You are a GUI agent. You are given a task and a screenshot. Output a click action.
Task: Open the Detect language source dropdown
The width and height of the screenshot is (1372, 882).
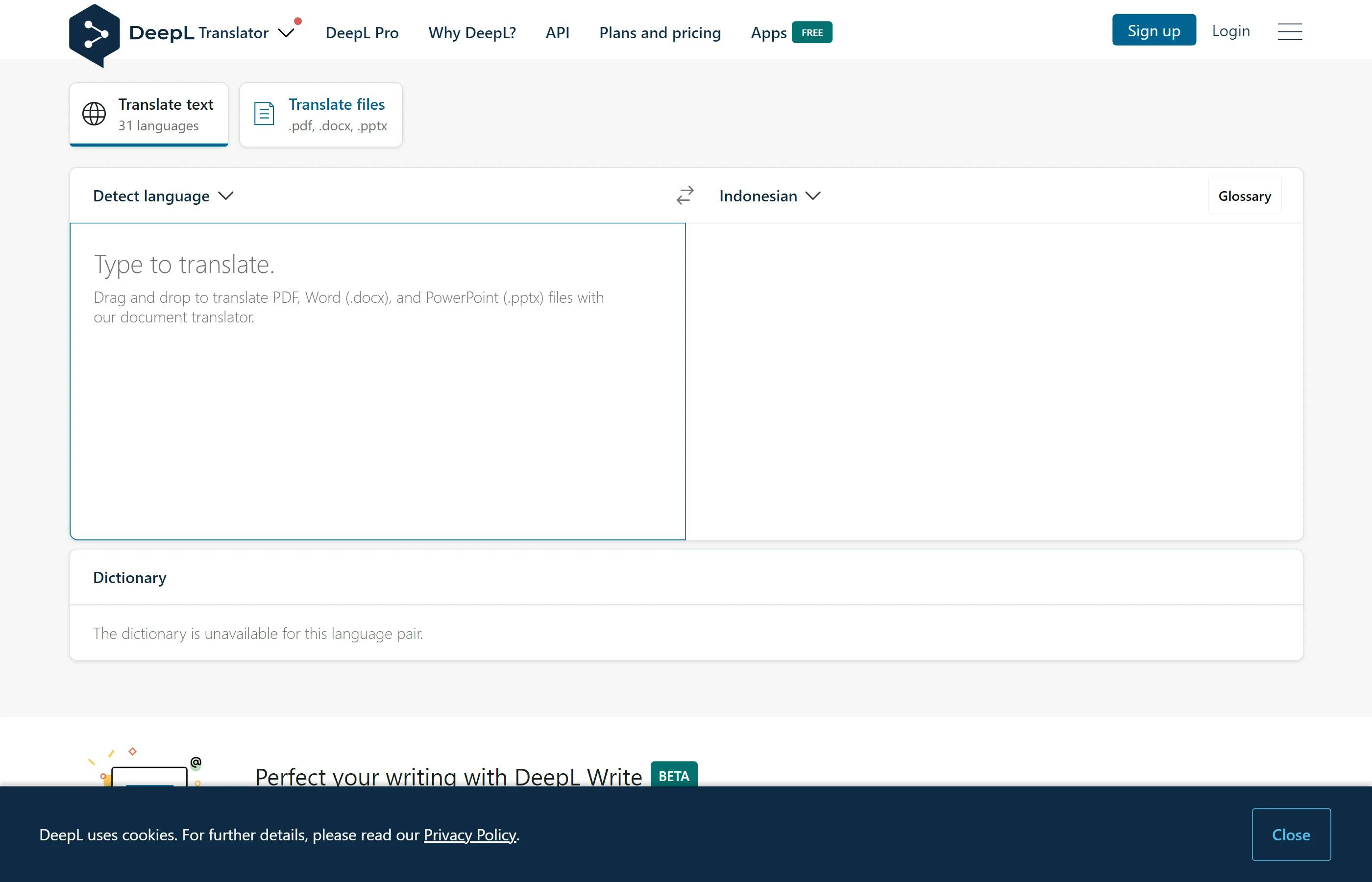pyautogui.click(x=163, y=196)
